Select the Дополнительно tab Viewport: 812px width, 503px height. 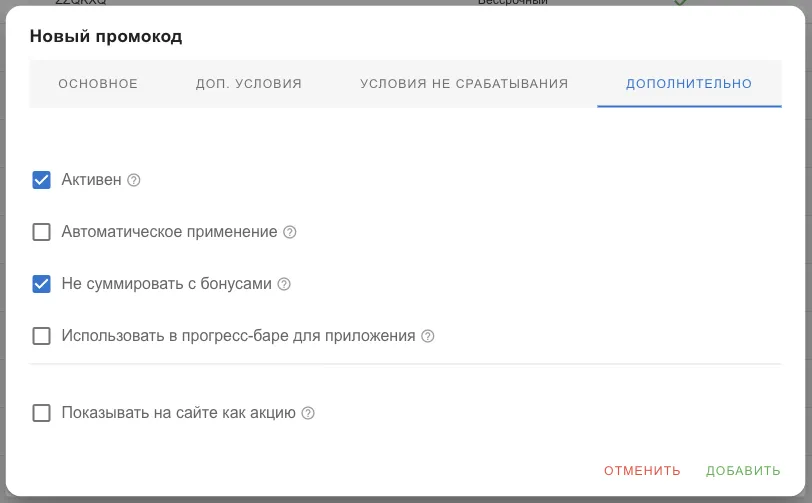689,84
